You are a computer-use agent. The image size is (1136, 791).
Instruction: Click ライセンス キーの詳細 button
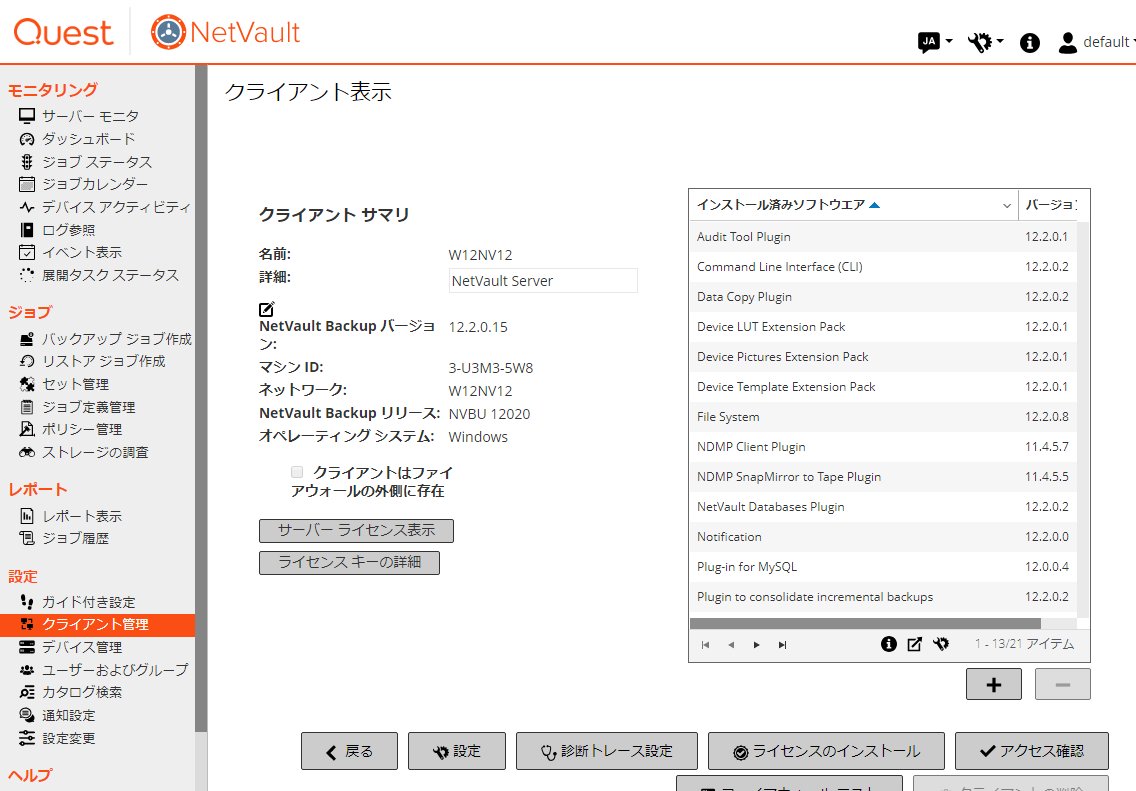pyautogui.click(x=349, y=562)
